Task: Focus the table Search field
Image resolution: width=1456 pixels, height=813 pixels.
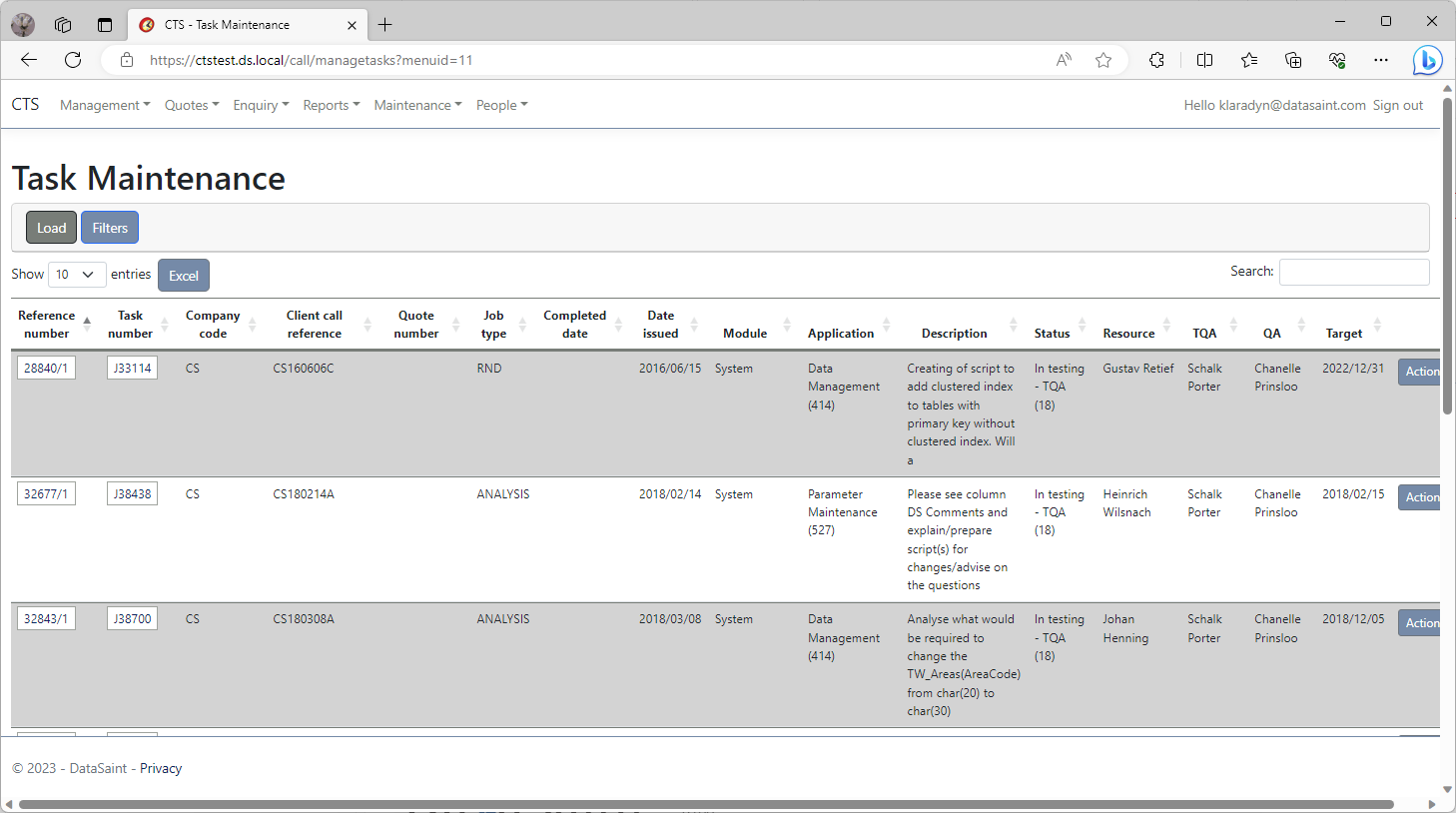Action: coord(1354,272)
